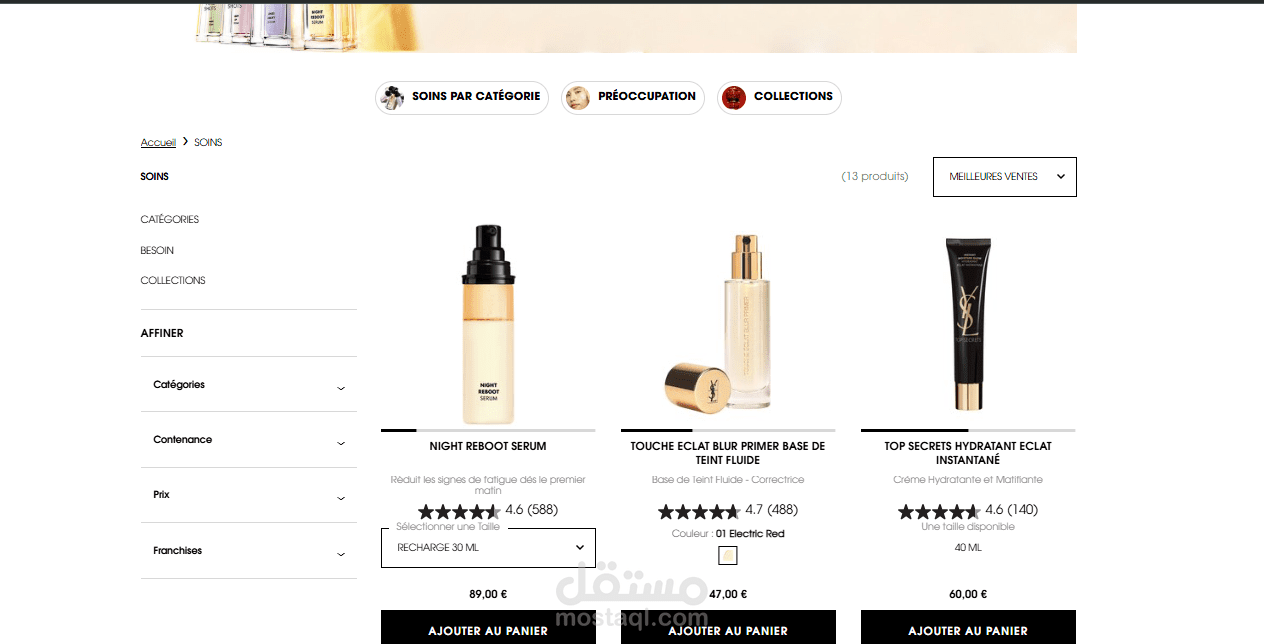
Task: Click the star rating of Touche Eclat Blur Primer
Action: [x=699, y=511]
